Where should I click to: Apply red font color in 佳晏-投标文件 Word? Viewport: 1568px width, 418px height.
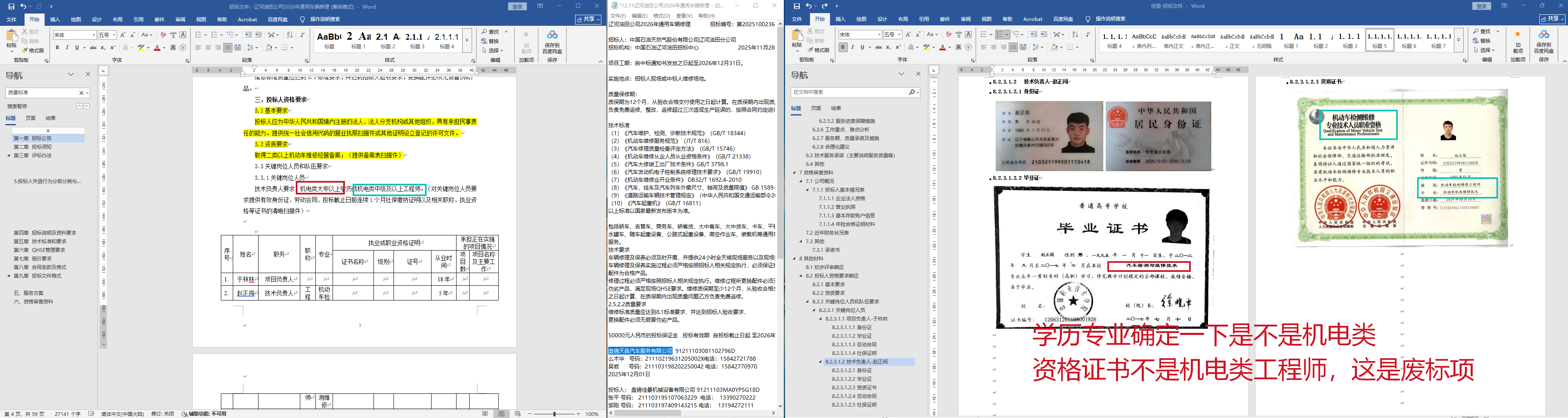(943, 47)
